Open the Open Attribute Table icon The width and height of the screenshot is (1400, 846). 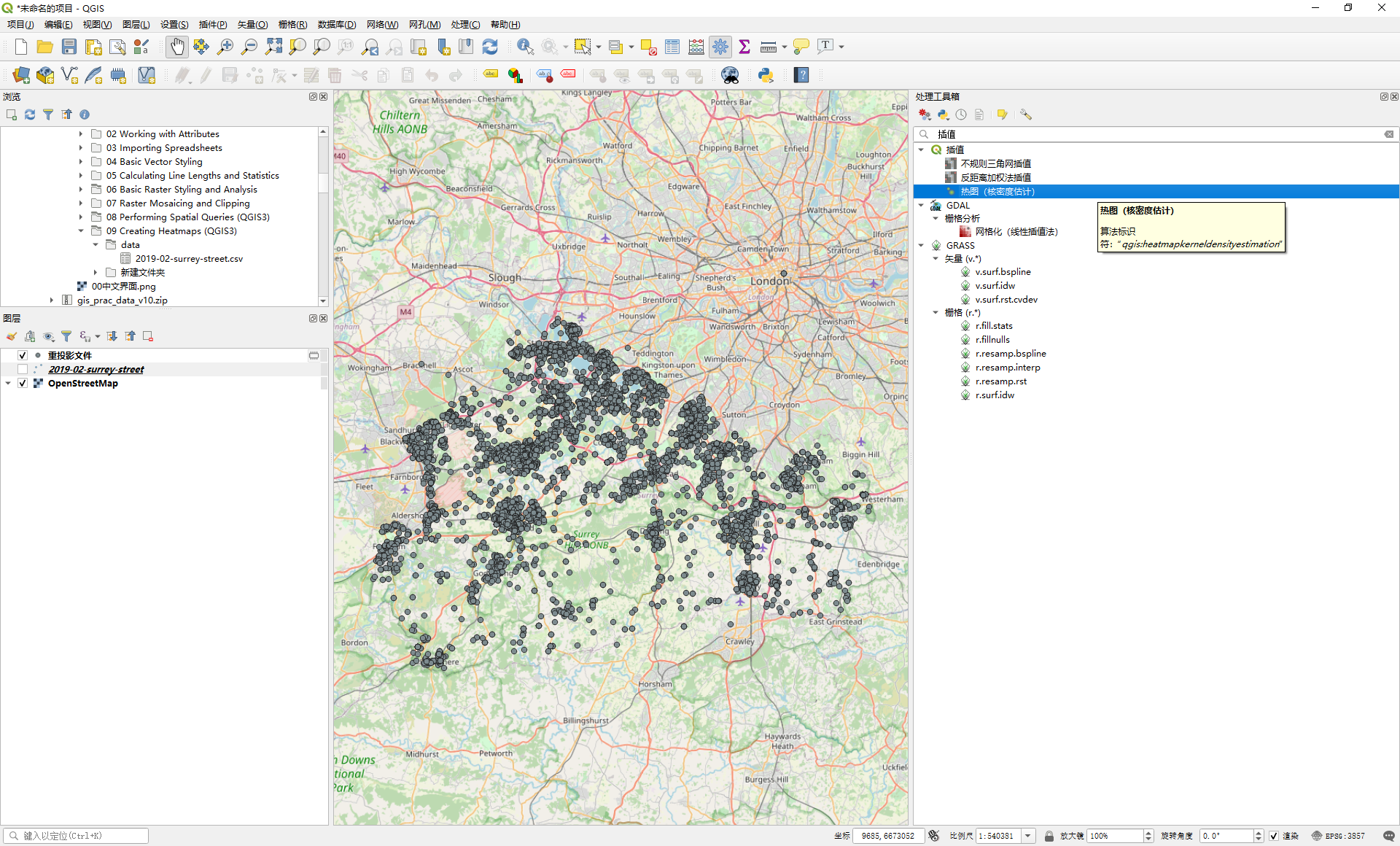pos(672,47)
